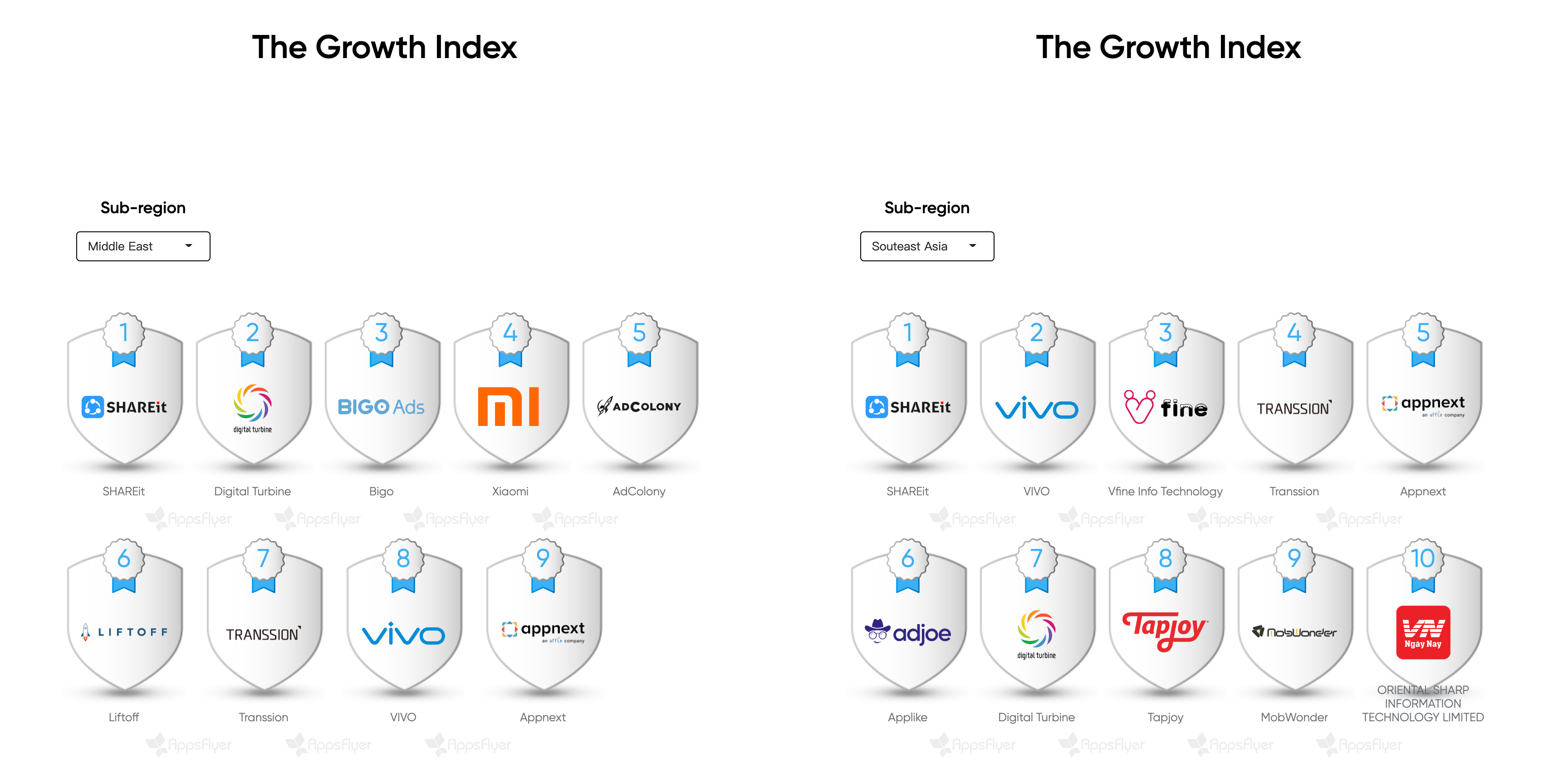Select the BIGO Ads logo shield
The image size is (1568, 763).
click(x=381, y=406)
